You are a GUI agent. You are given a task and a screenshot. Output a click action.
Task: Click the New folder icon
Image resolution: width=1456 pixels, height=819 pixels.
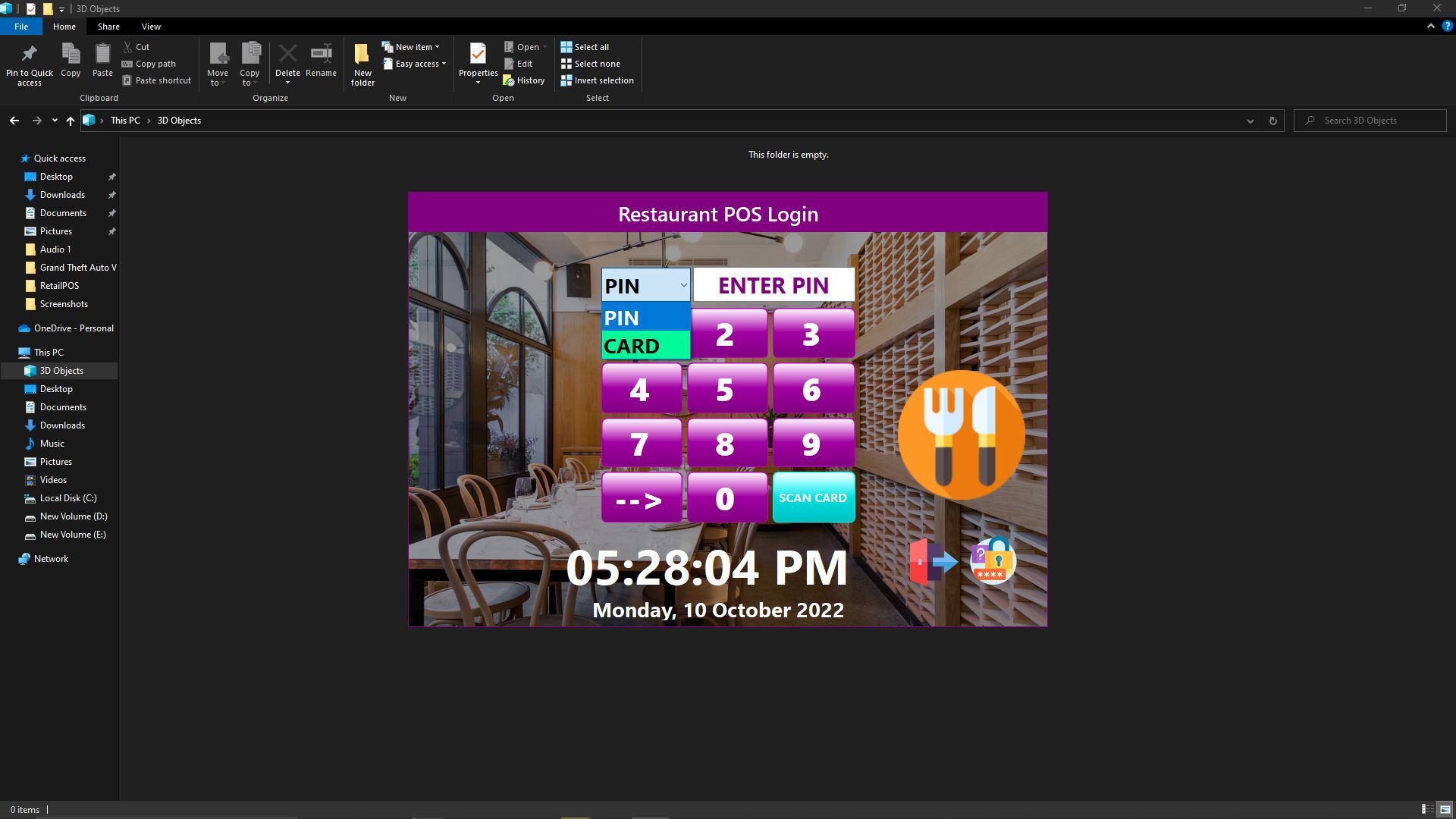click(x=362, y=55)
